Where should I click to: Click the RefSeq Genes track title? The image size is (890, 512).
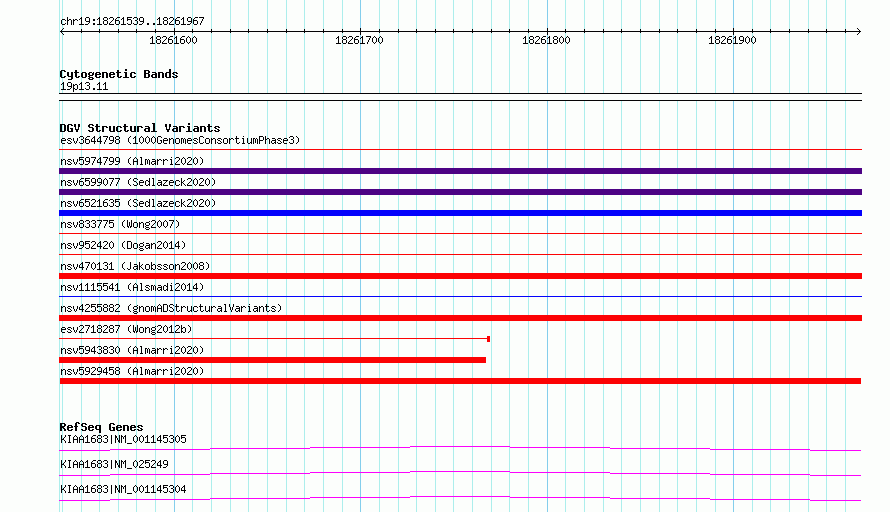(x=101, y=427)
